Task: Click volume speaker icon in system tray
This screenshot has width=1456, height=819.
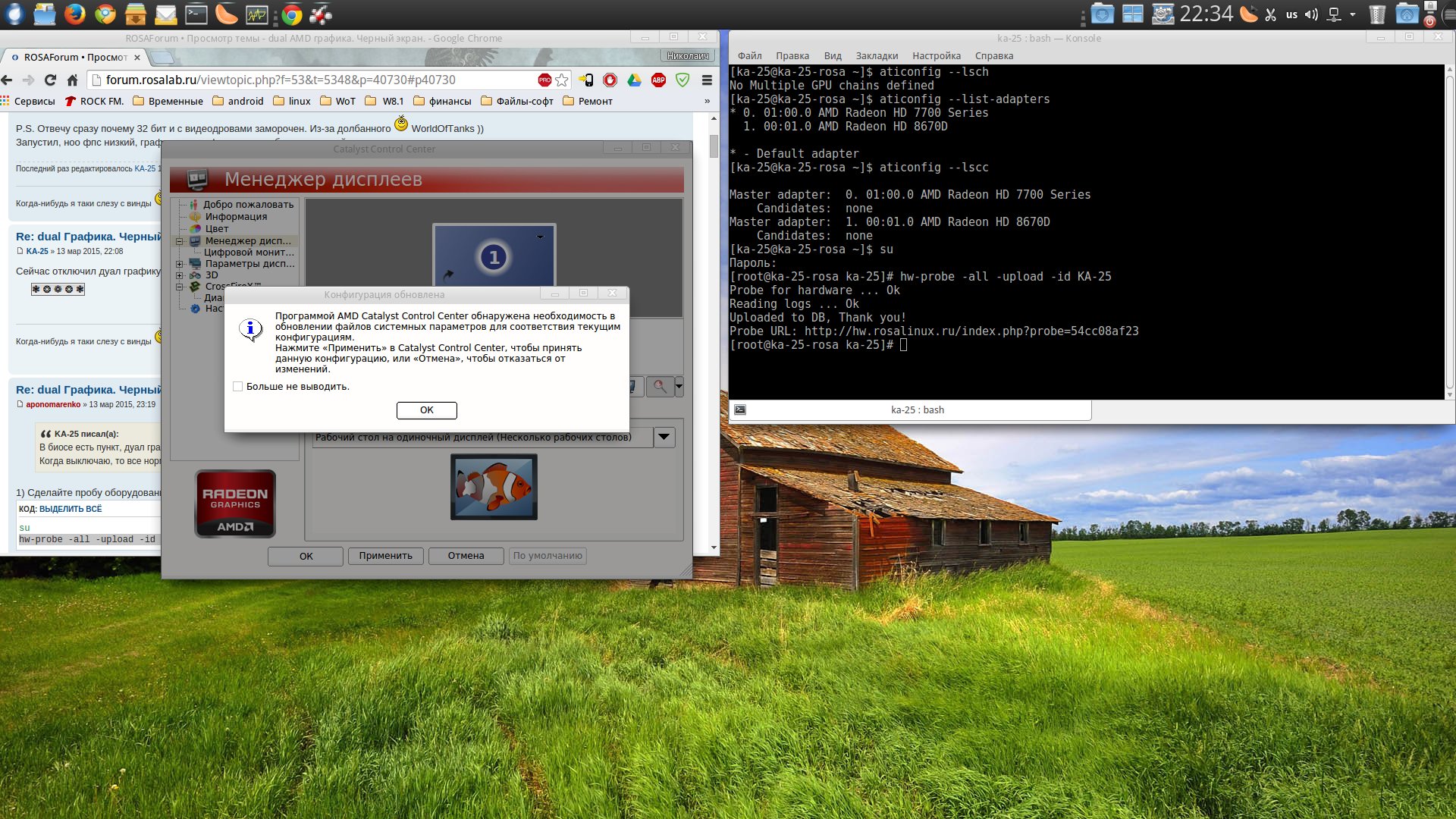Action: (x=1311, y=14)
